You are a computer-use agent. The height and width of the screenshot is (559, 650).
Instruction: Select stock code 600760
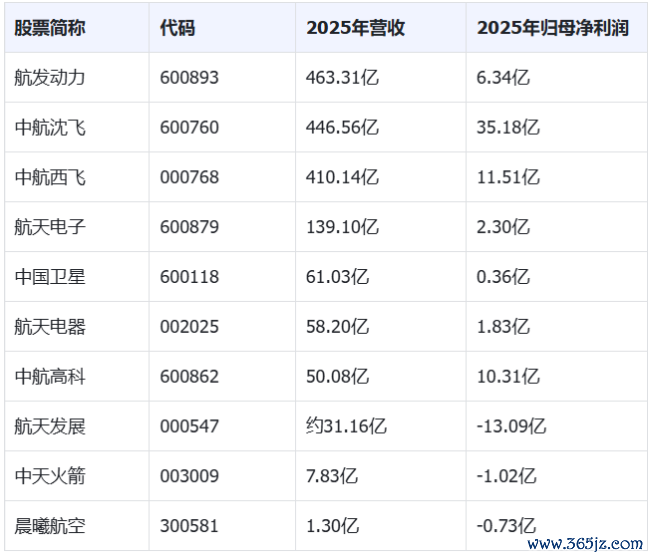pos(189,127)
